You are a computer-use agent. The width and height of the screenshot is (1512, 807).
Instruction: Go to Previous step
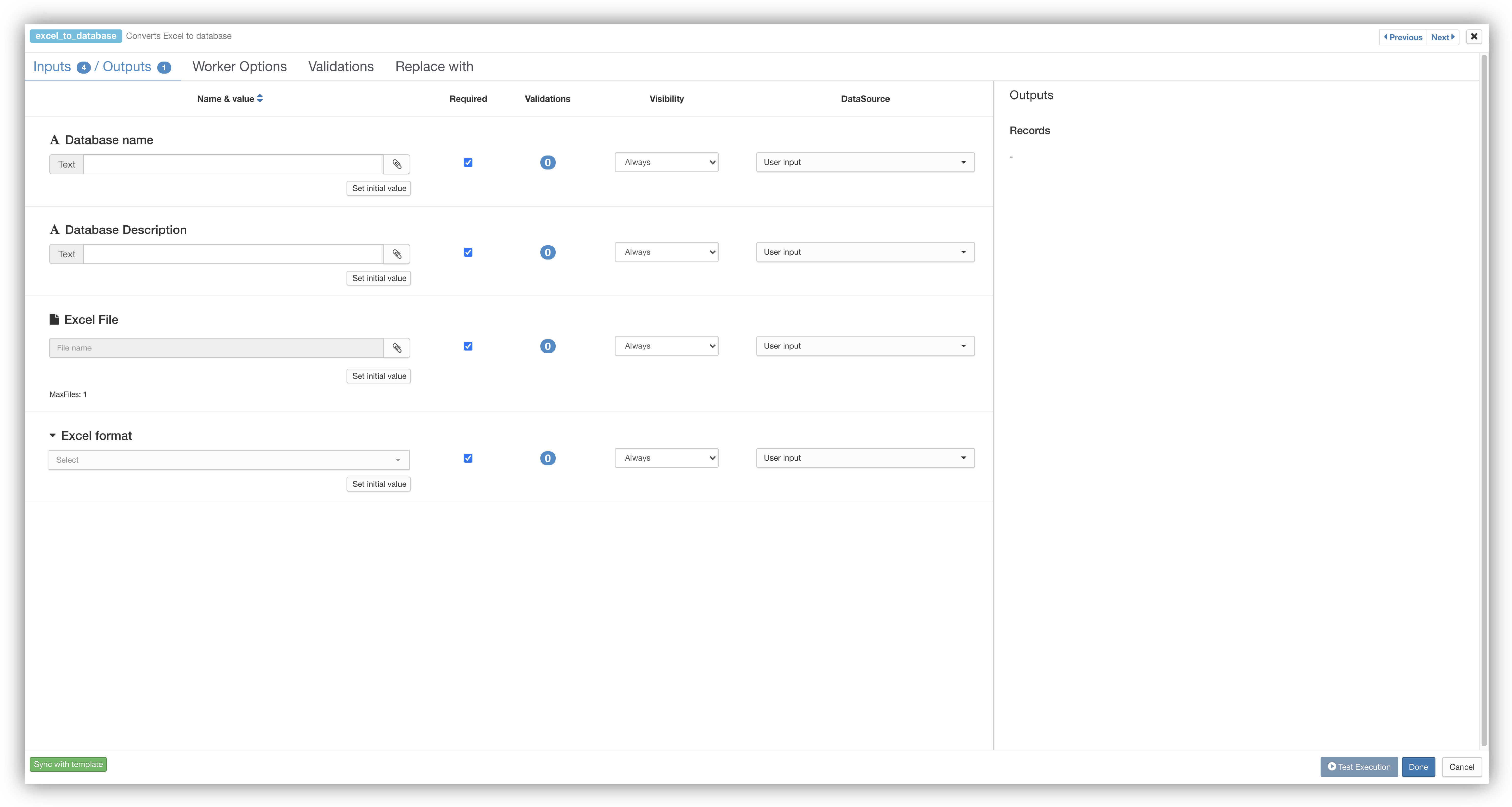pos(1403,37)
